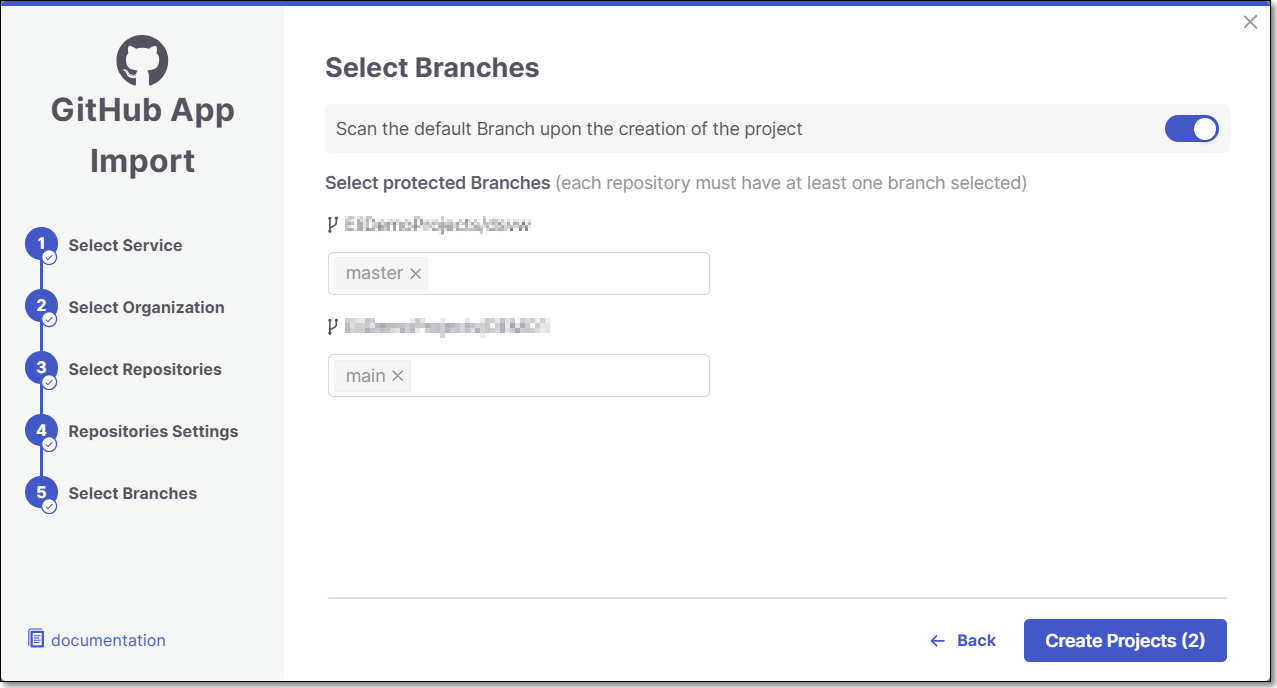Screen dimensions: 1277x688
Task: Click step 1 circle icon
Action: (x=41, y=245)
